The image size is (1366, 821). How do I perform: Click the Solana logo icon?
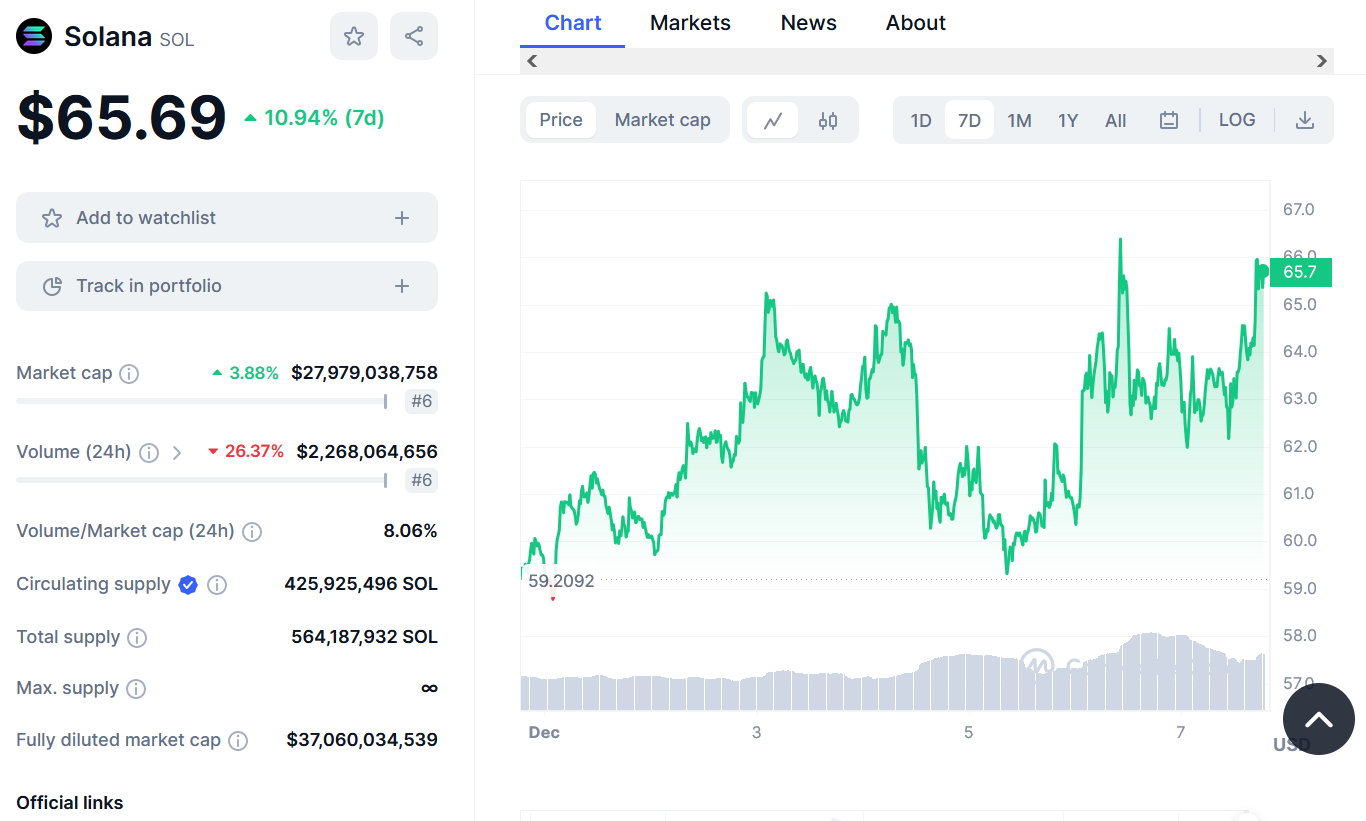34,36
